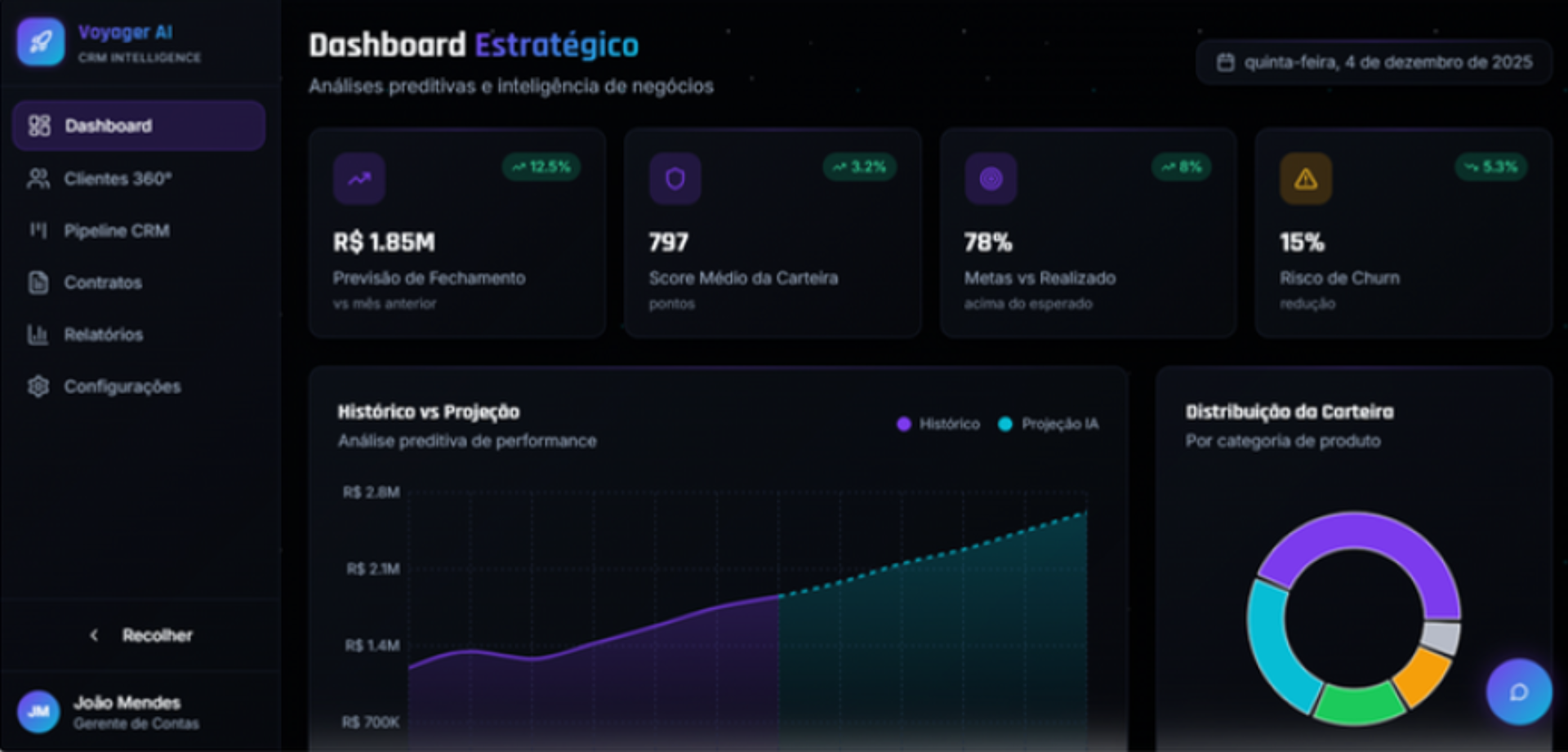
Task: Open the Contratos section
Action: (x=139, y=283)
